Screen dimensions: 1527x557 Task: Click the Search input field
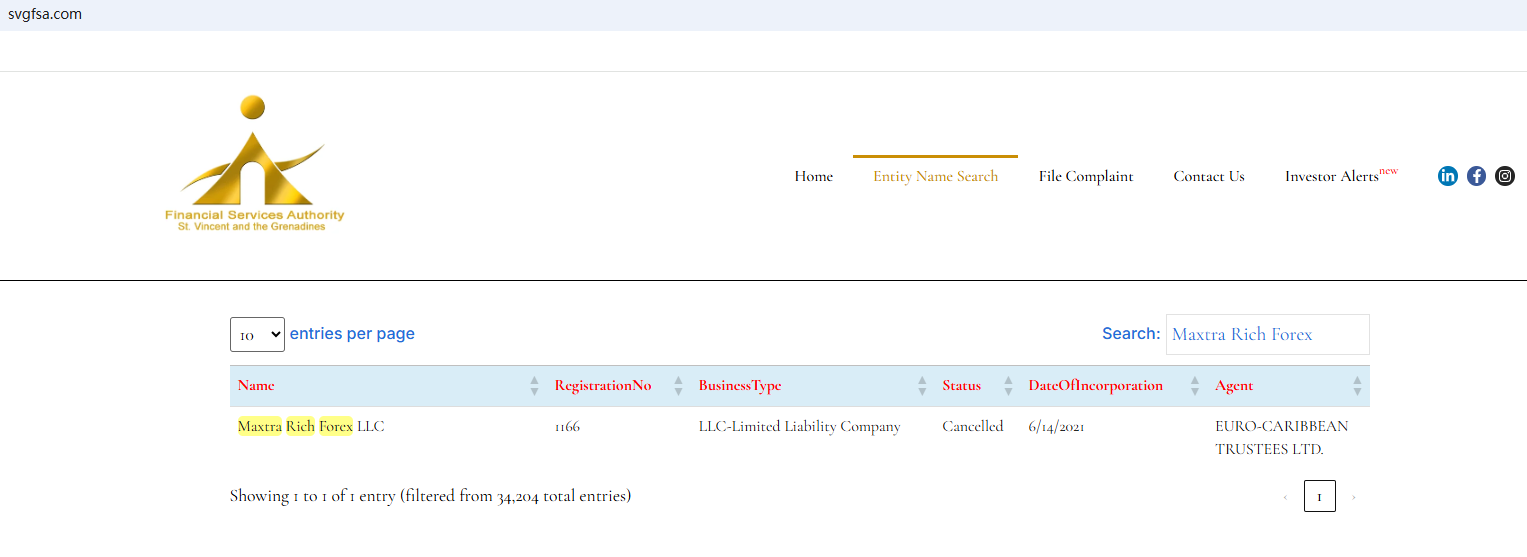click(1267, 335)
